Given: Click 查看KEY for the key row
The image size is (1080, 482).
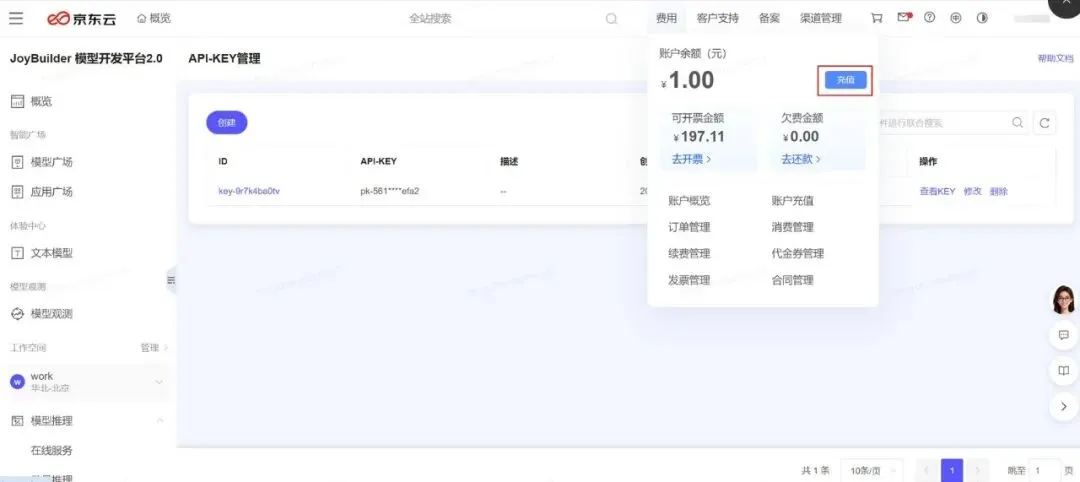Looking at the screenshot, I should (x=937, y=191).
